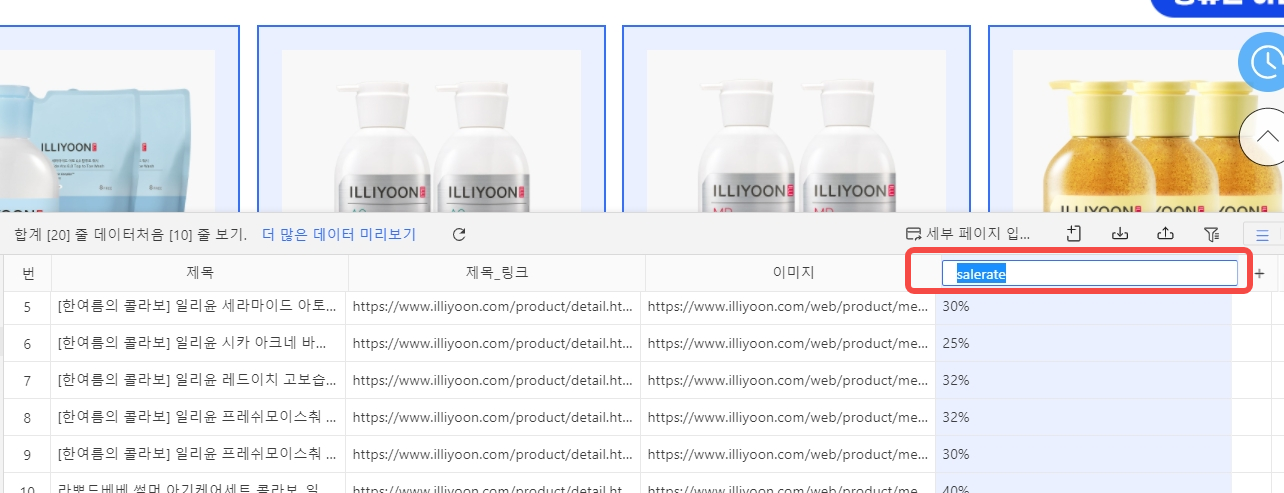This screenshot has width=1284, height=493.
Task: Select the 이미지 column header
Action: [790, 272]
